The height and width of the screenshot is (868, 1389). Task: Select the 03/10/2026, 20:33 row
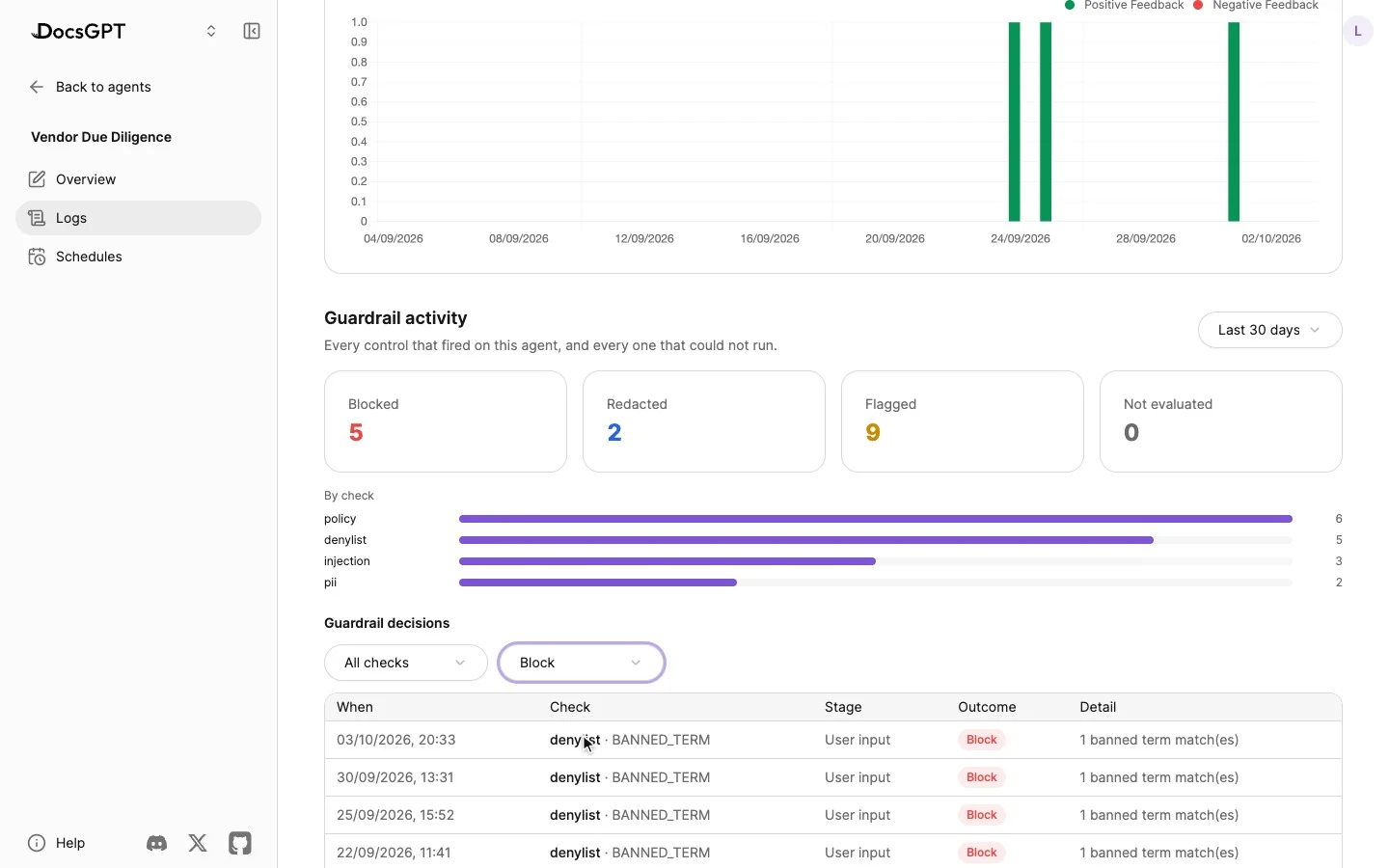833,740
